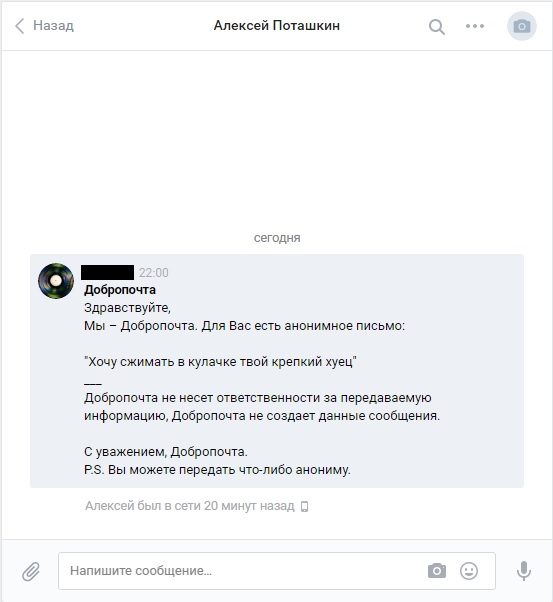Open the emoji smiley picker
The image size is (553, 602).
click(x=469, y=571)
